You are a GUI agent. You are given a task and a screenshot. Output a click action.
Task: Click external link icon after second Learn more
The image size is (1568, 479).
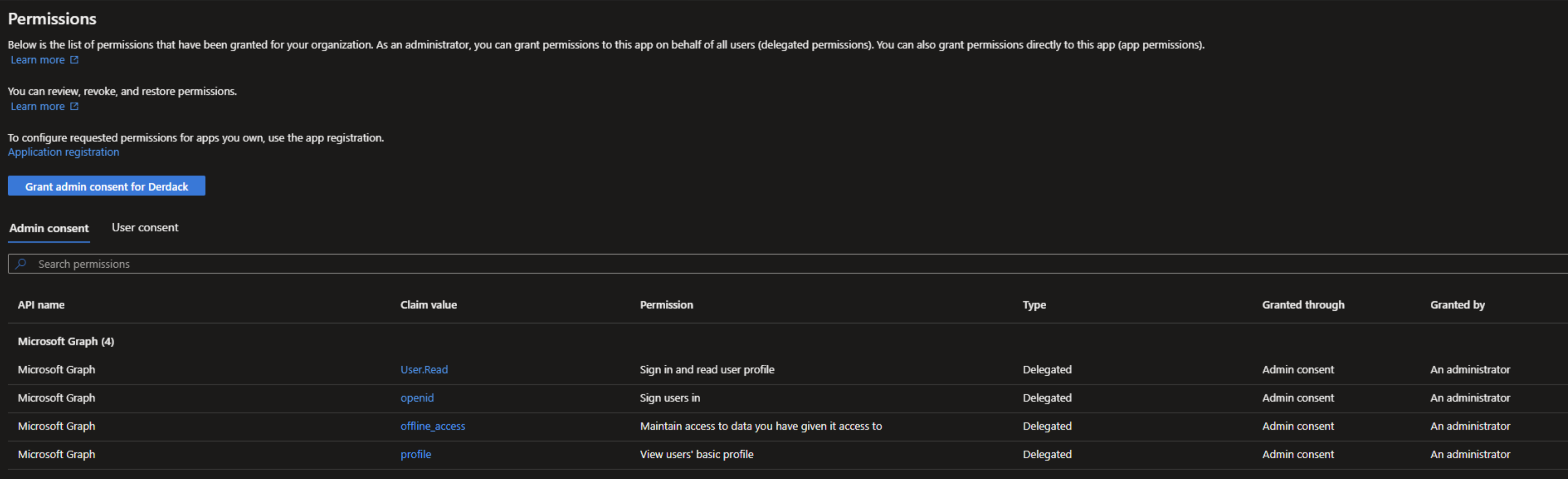coord(74,106)
